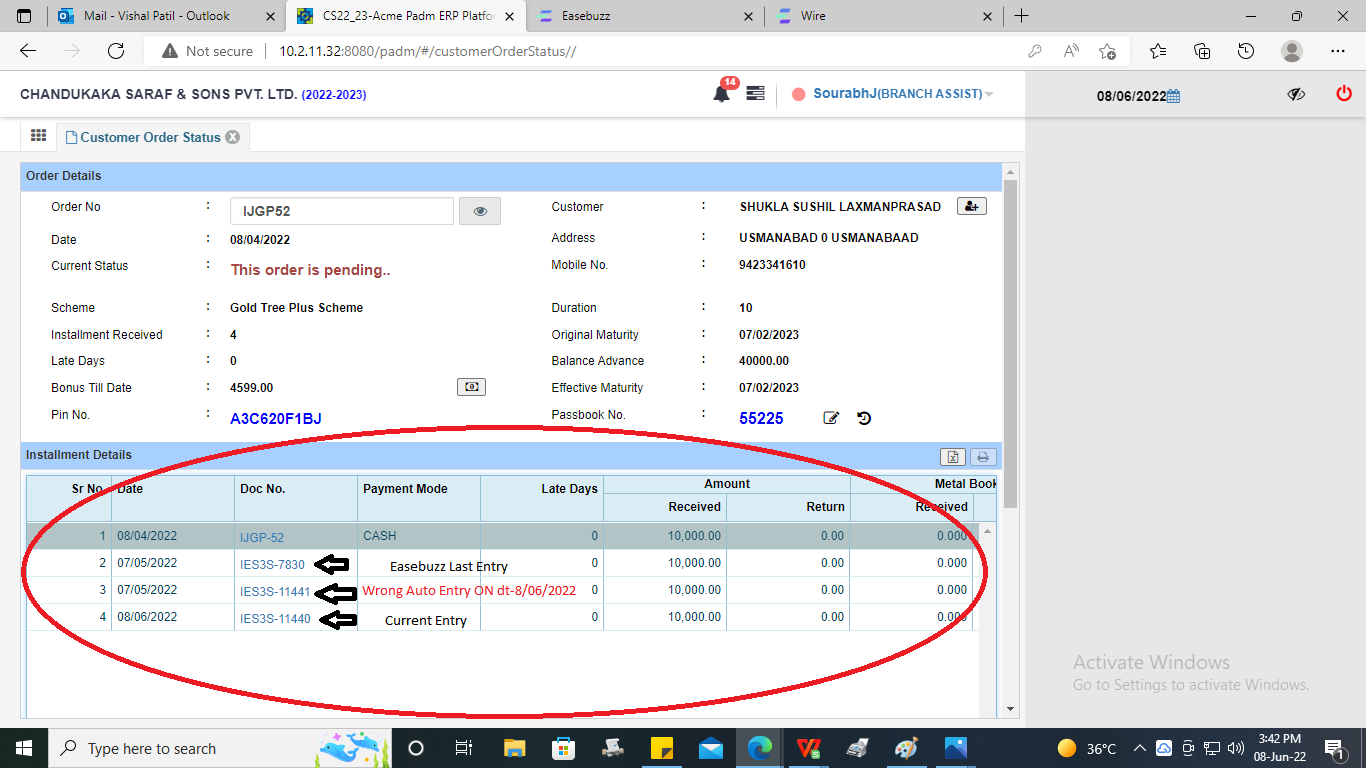Image resolution: width=1366 pixels, height=768 pixels.
Task: Open Windows Task View
Action: (x=463, y=748)
